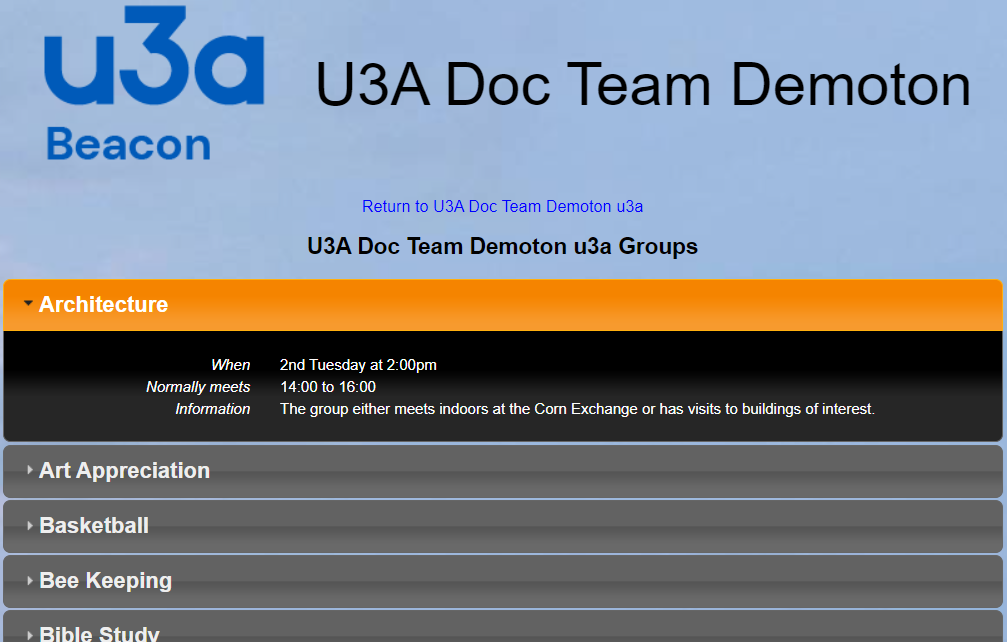Click the 2nd Tuesday at 2:00pm text
Image resolution: width=1007 pixels, height=642 pixels.
358,365
